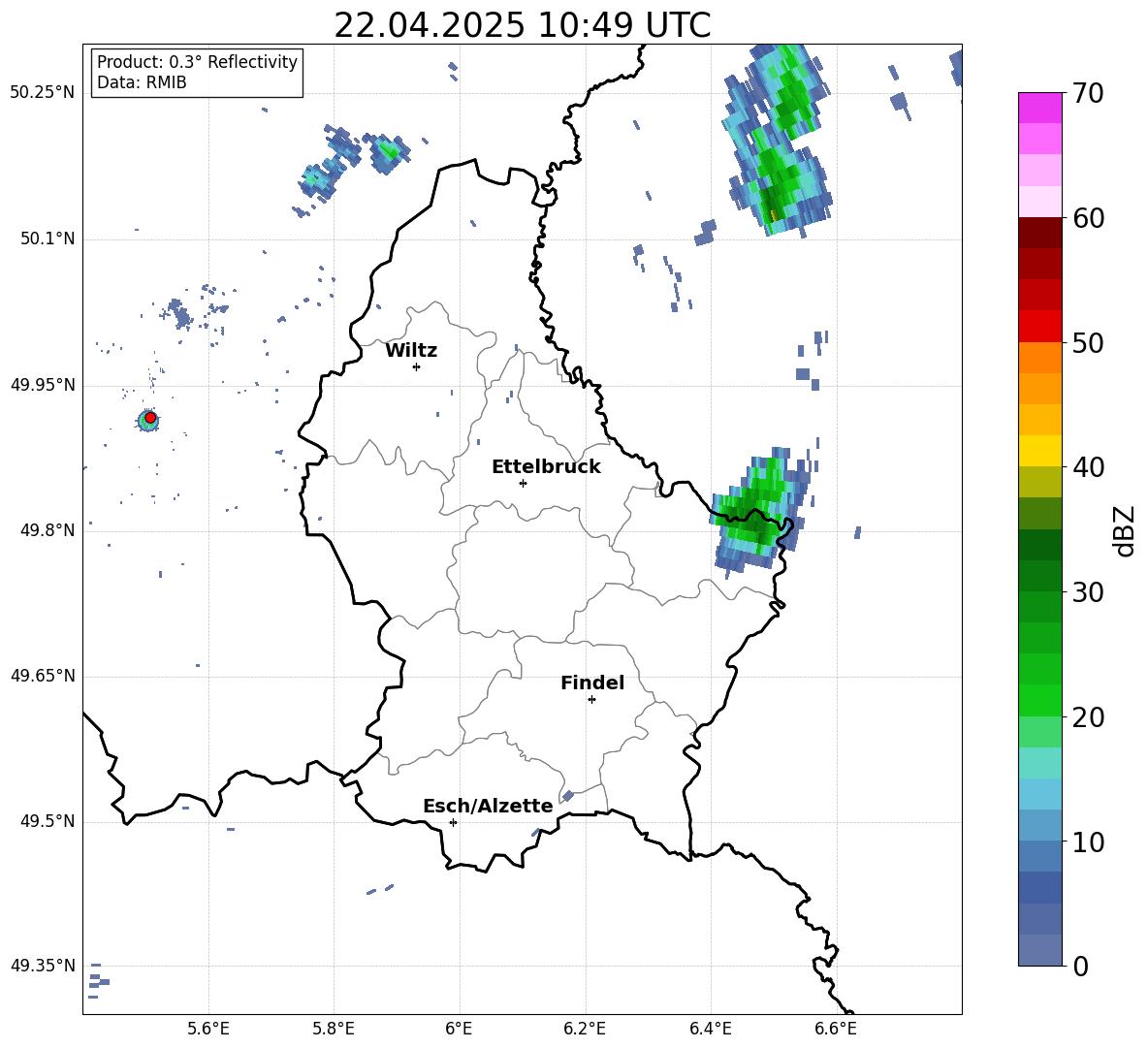
Task: Click the 49.35°N latitude label
Action: 43,967
